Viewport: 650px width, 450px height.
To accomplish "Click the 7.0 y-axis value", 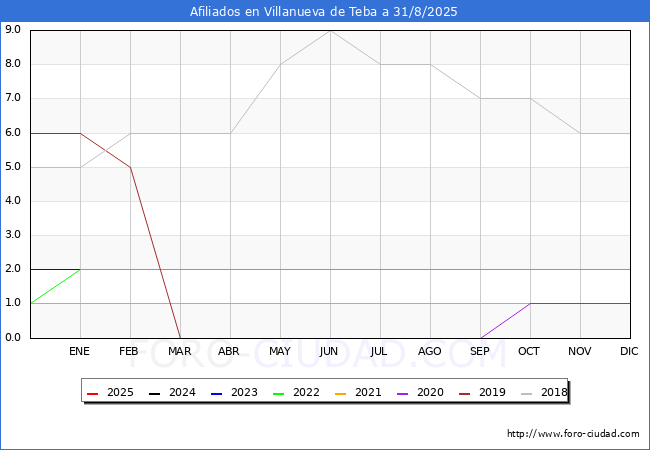I will click(13, 98).
